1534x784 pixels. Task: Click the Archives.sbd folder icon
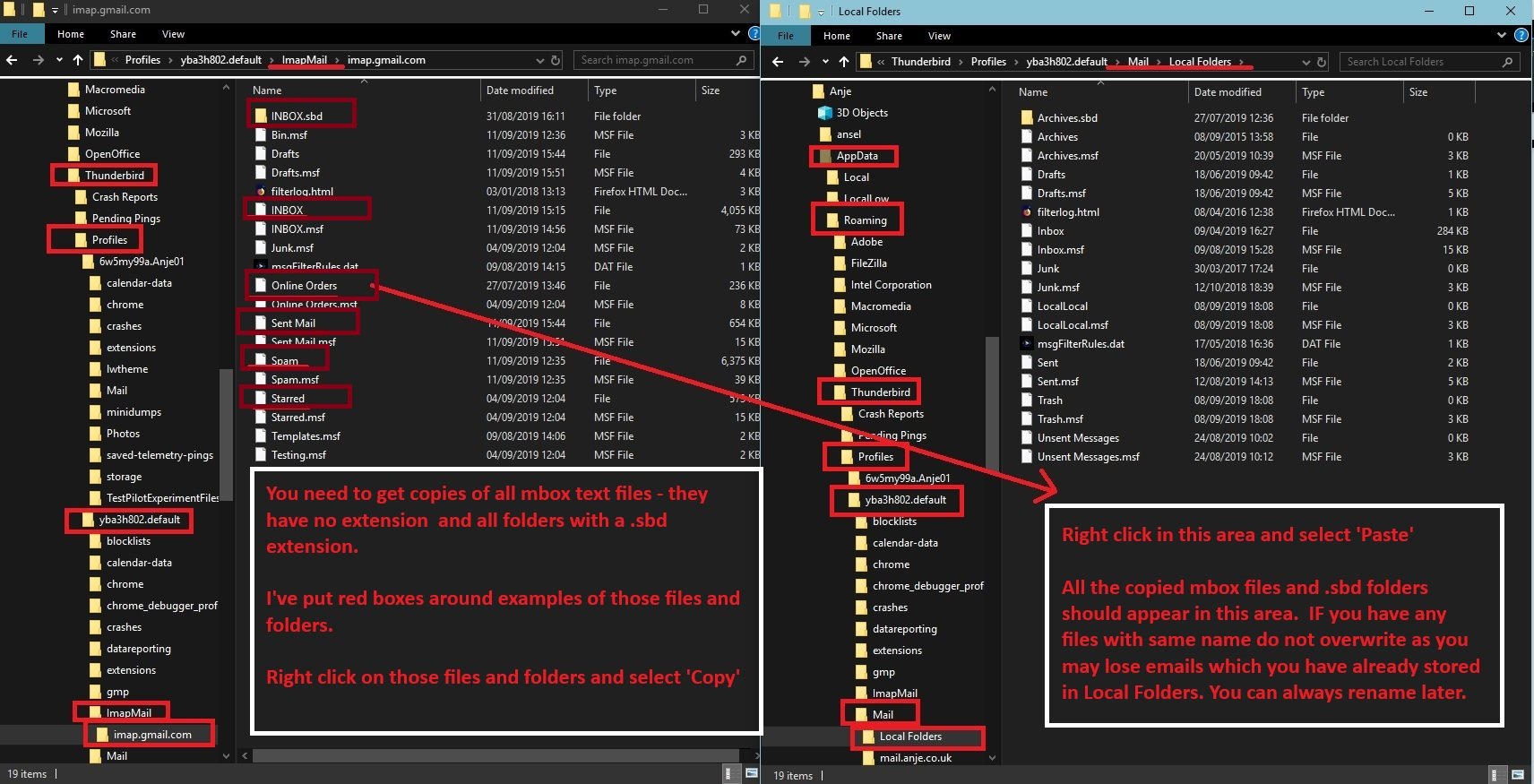coord(1027,118)
